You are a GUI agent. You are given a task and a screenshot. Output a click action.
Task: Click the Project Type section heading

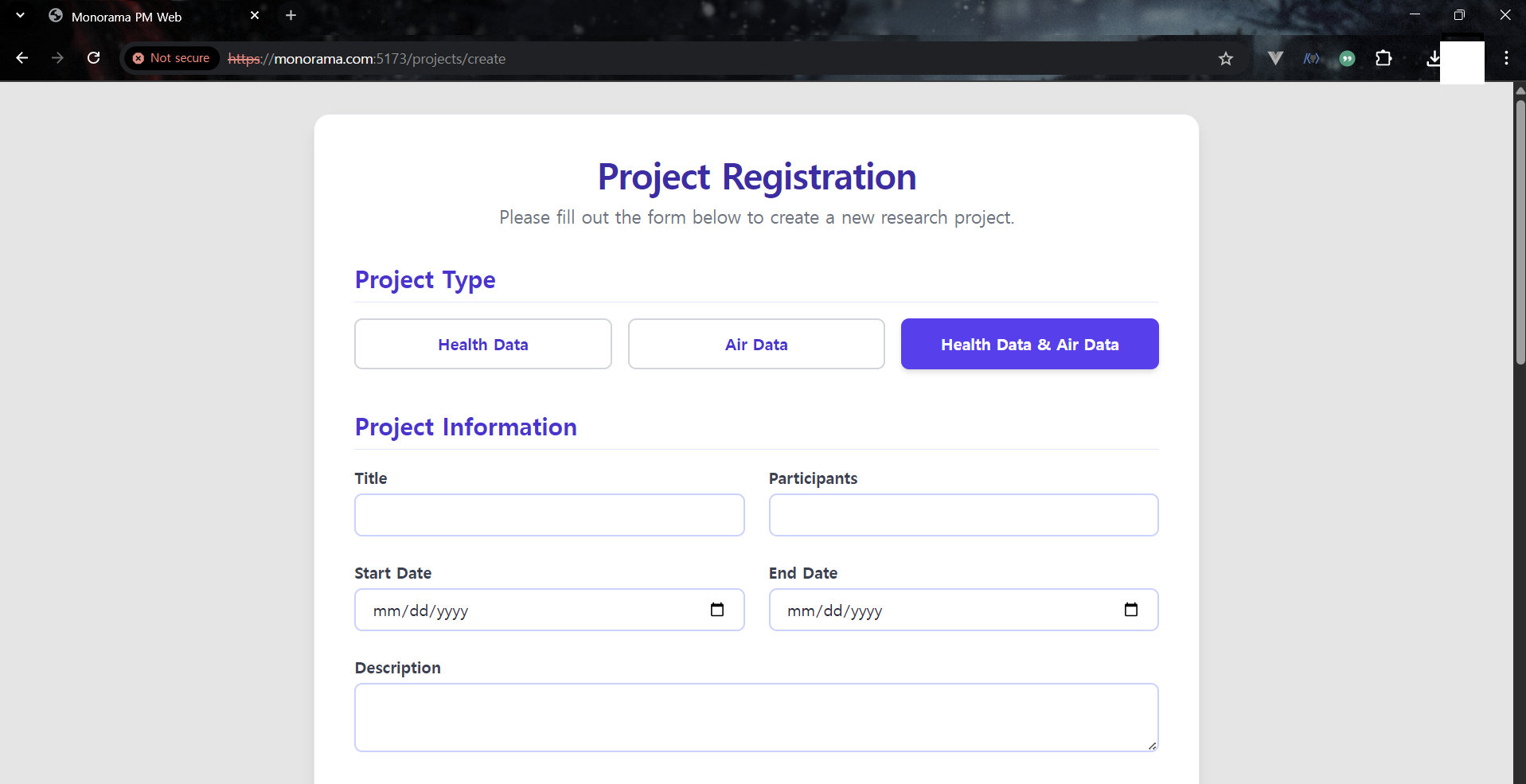425,280
